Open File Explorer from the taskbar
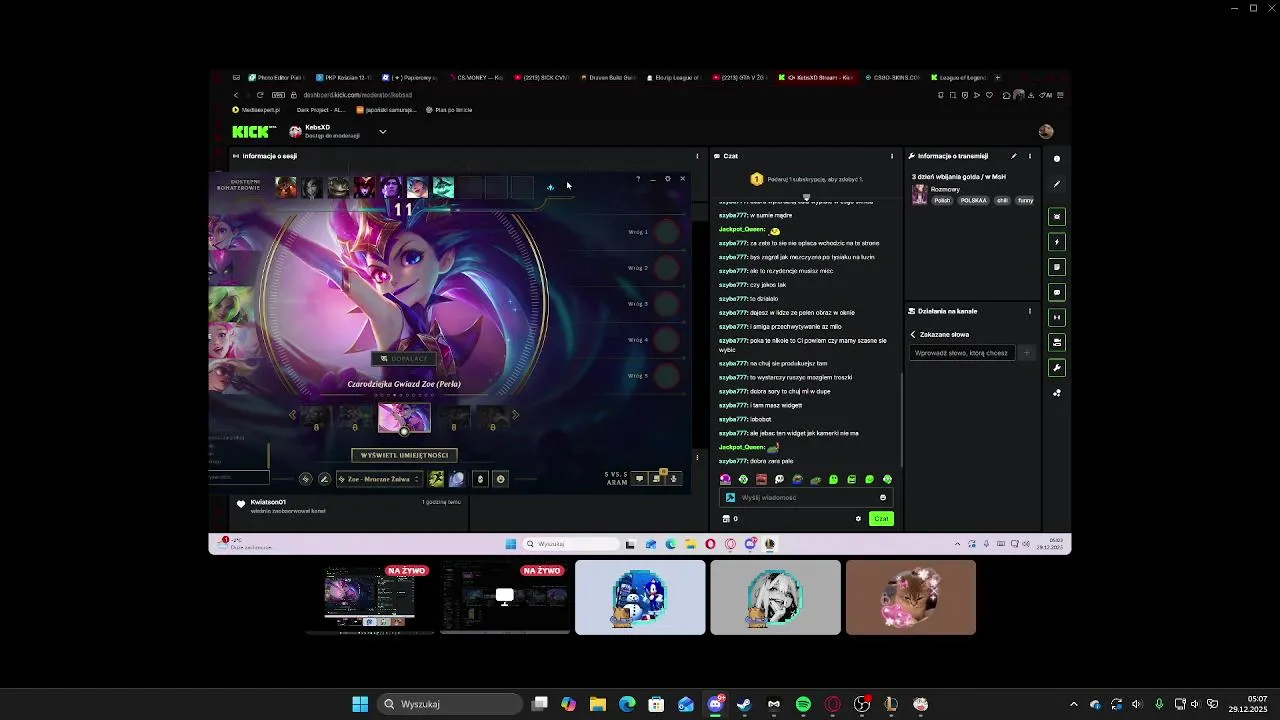This screenshot has height=720, width=1280. 598,704
